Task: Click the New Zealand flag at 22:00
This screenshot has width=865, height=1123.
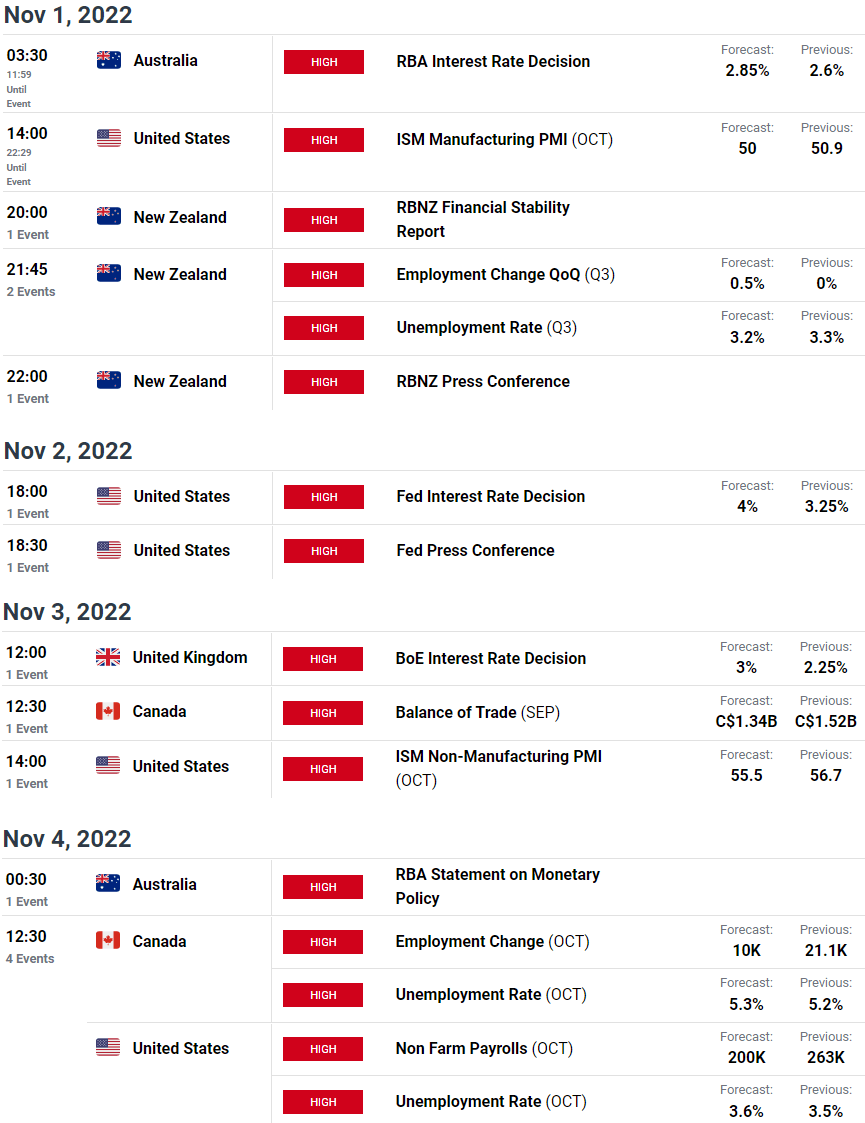Action: (109, 380)
